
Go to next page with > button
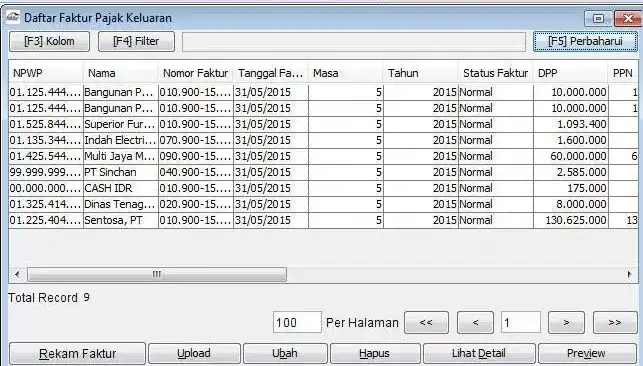566,323
